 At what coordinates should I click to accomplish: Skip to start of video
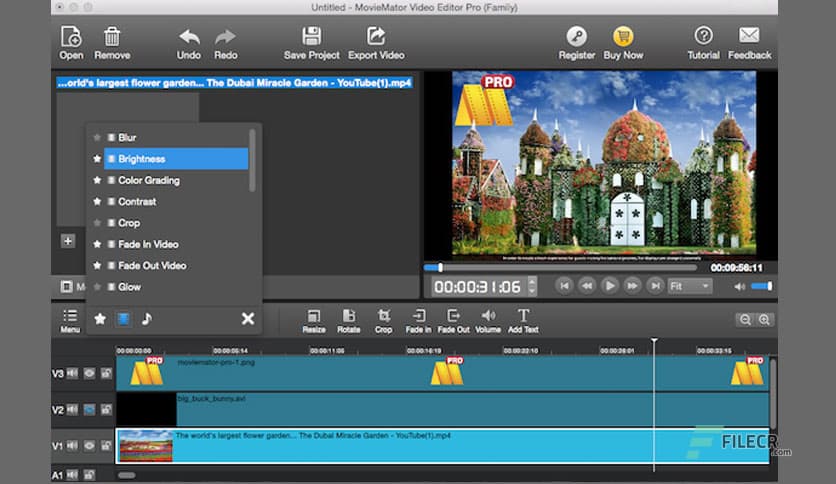pos(564,286)
